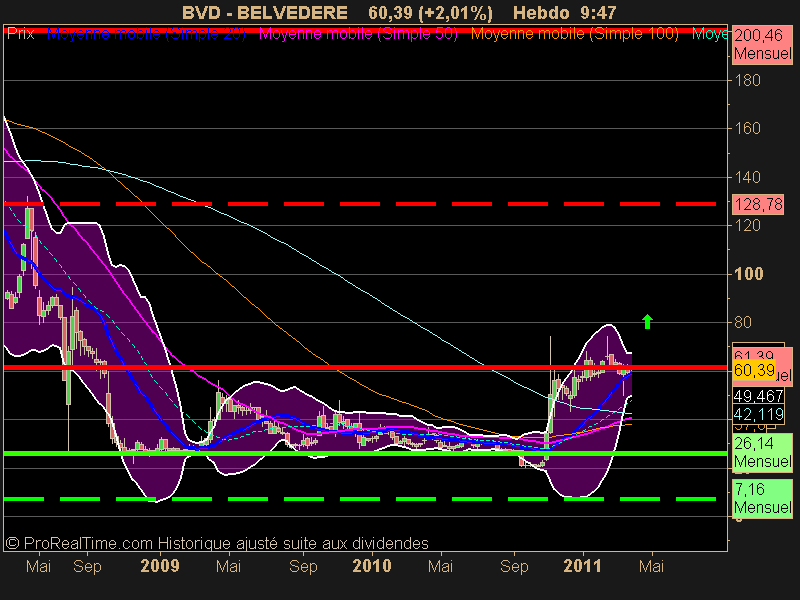Viewport: 800px width, 600px height.
Task: Select the Moyenne mobile (Simple 100) legend
Action: [574, 34]
